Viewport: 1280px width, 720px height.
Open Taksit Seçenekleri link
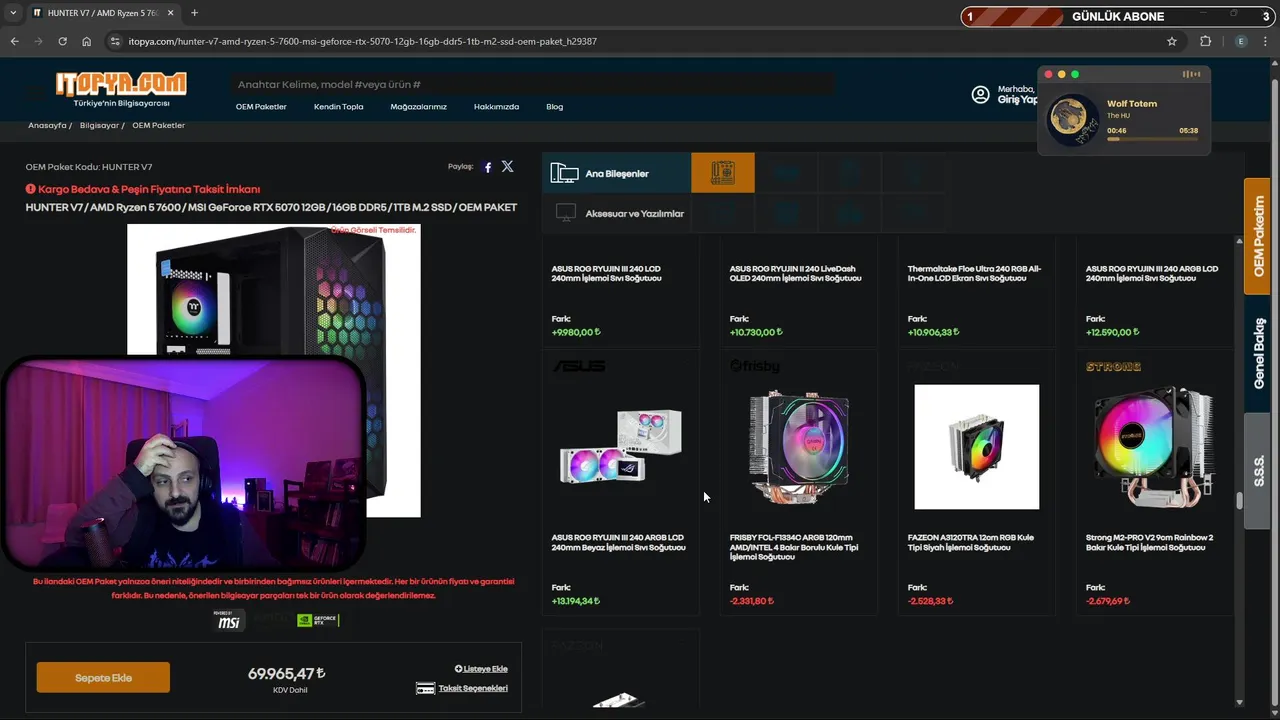coord(473,688)
